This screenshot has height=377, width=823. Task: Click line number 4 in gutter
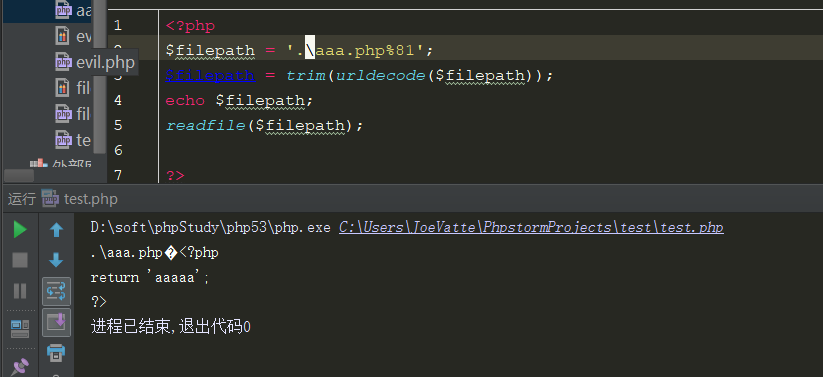(117, 100)
